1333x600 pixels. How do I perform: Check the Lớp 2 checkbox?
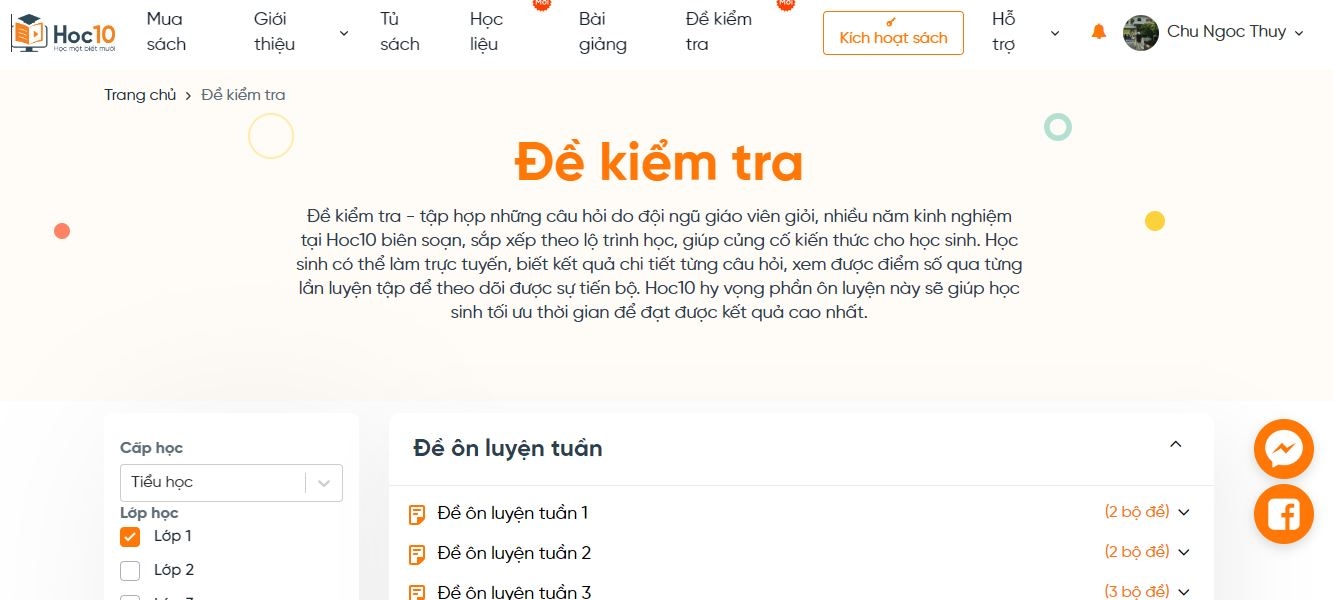[x=130, y=571]
